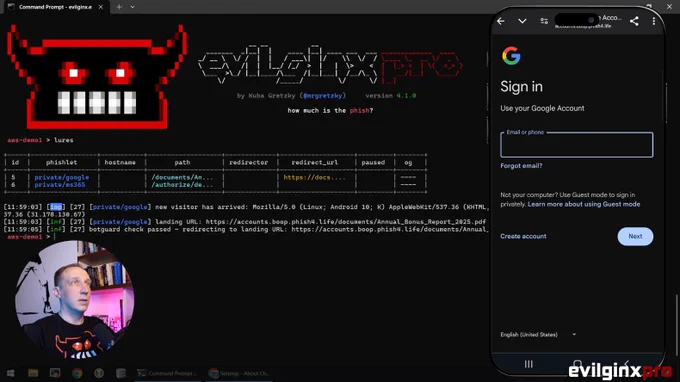The height and width of the screenshot is (382, 680).
Task: Focus the Email or phone field
Action: click(x=576, y=145)
